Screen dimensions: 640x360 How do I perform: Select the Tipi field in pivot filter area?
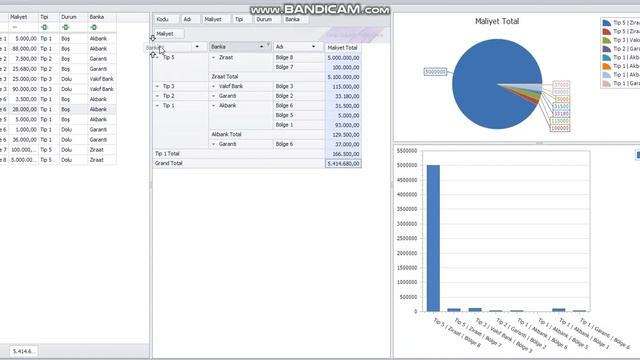pos(242,19)
